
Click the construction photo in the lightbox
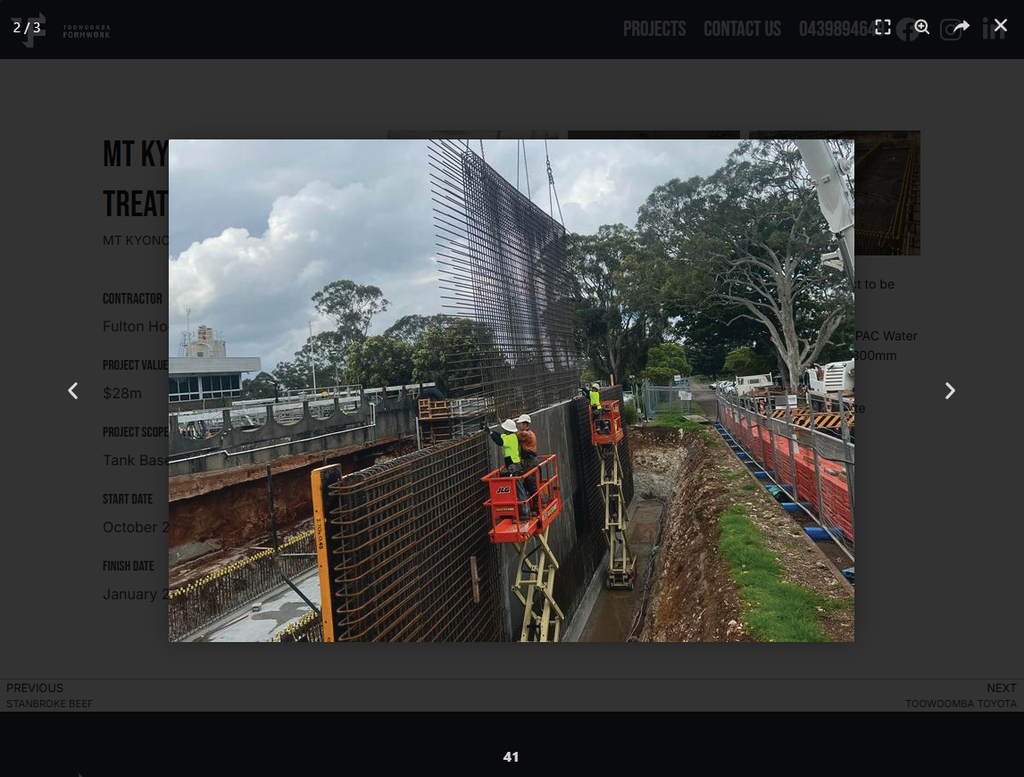(511, 390)
